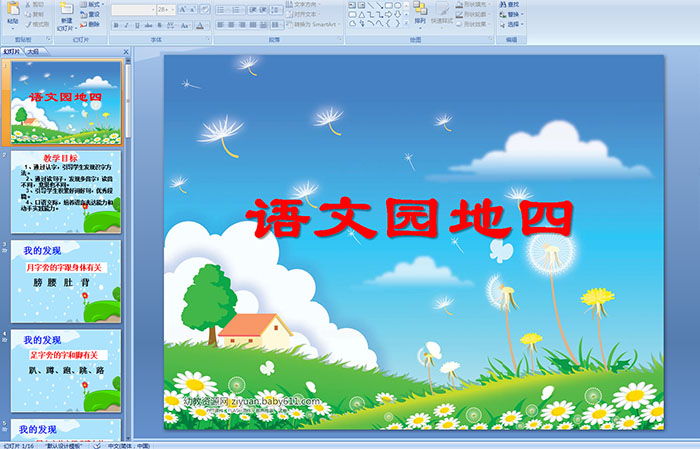The width and height of the screenshot is (700, 449).
Task: Click the Increase Indent icon
Action: [x=263, y=10]
